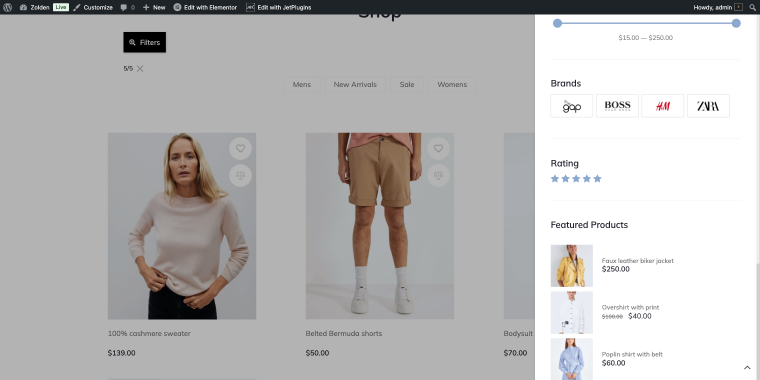
Task: Click the $15.00 — $250.00 price range text
Action: tap(646, 37)
